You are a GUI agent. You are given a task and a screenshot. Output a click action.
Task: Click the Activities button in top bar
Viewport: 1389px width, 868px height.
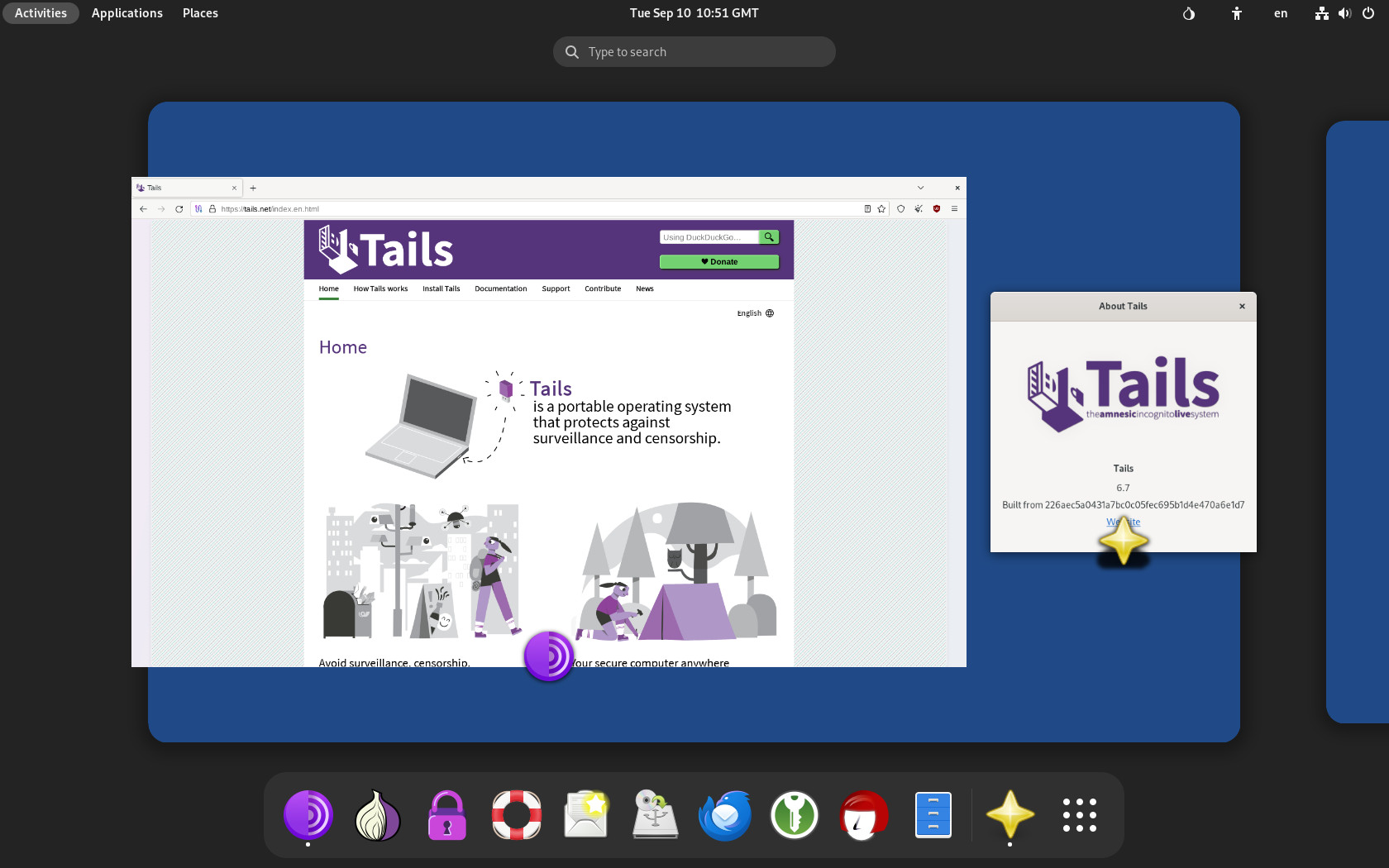point(41,13)
